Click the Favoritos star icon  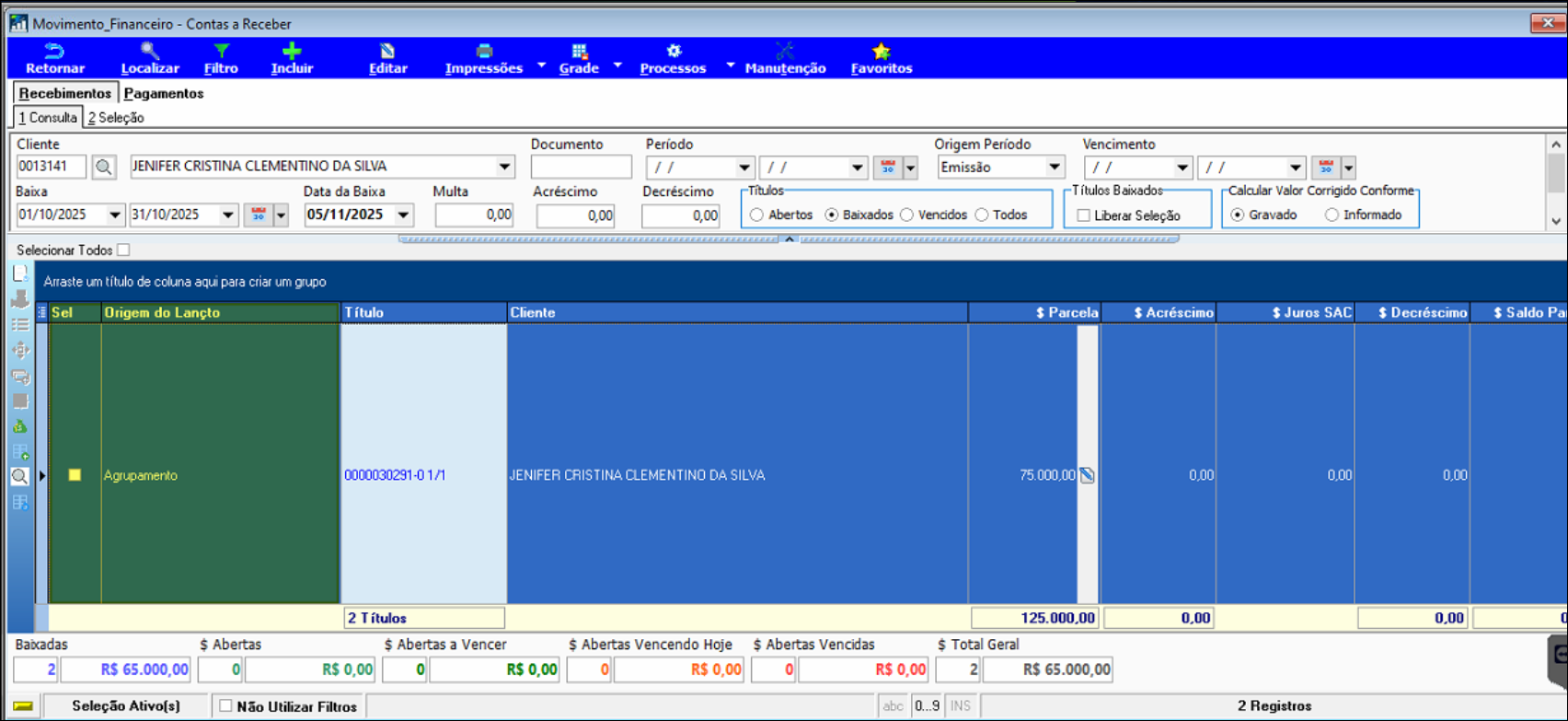[x=881, y=52]
